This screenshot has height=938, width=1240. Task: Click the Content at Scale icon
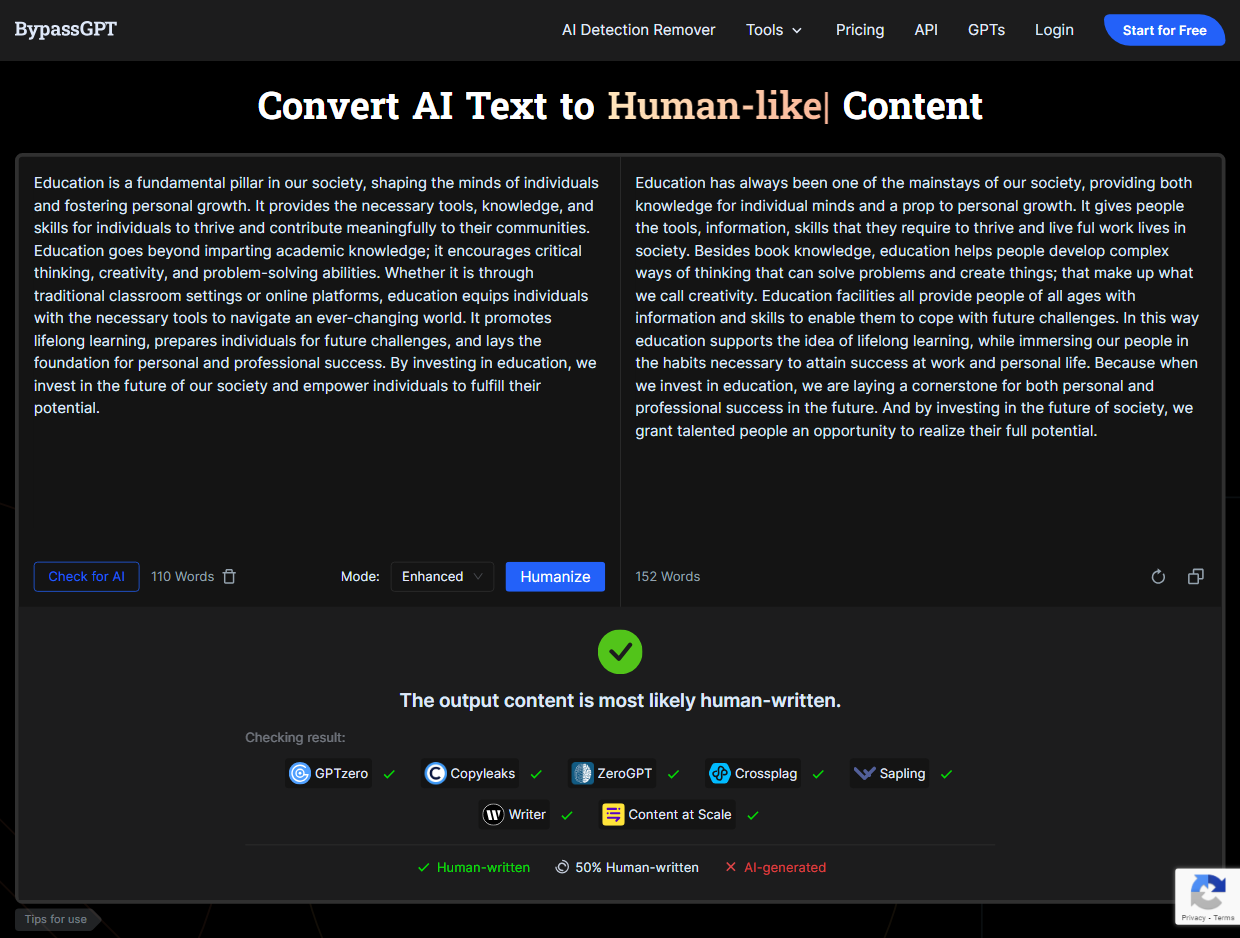[x=613, y=814]
